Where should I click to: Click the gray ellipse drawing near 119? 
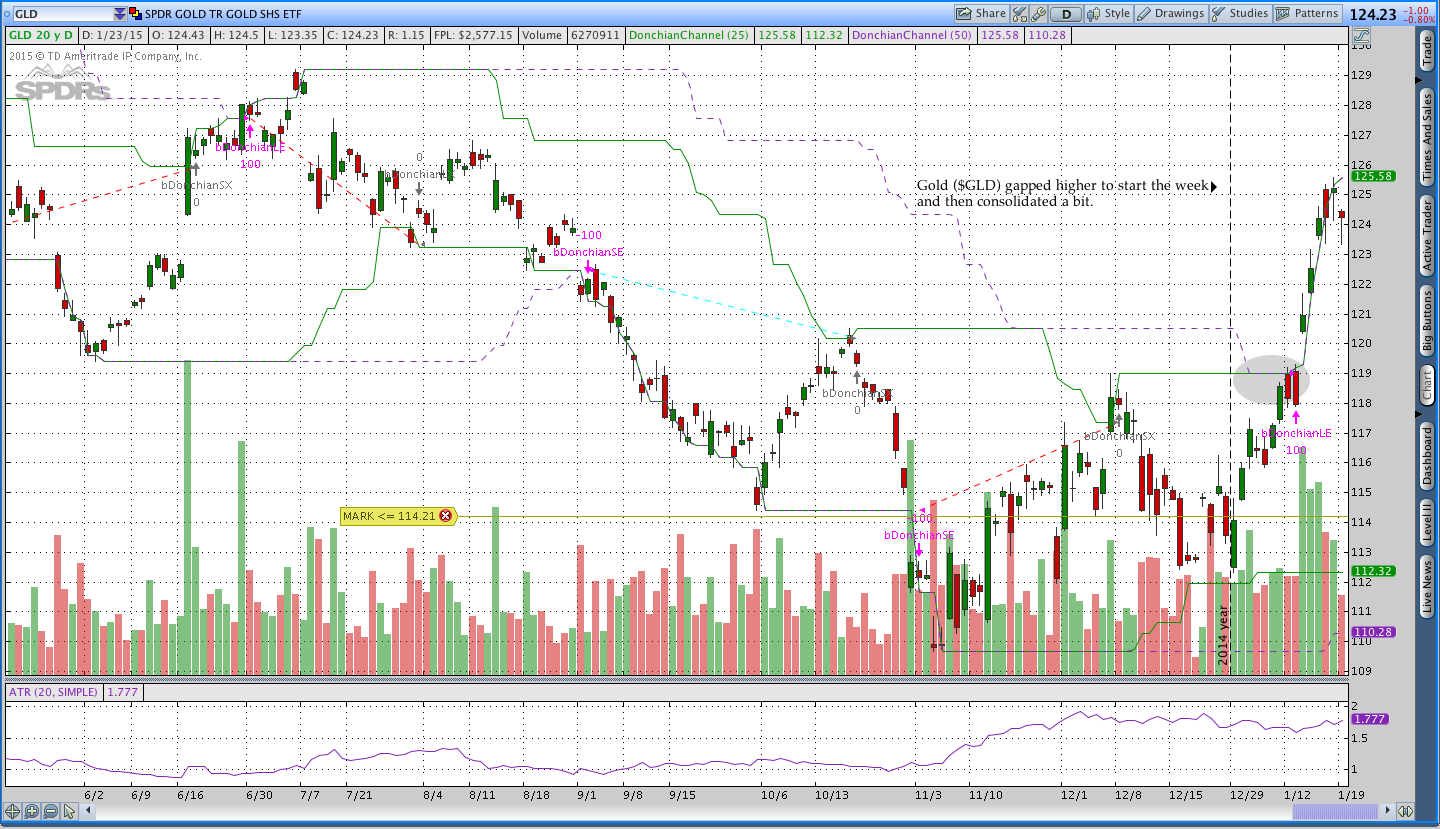[x=1270, y=380]
